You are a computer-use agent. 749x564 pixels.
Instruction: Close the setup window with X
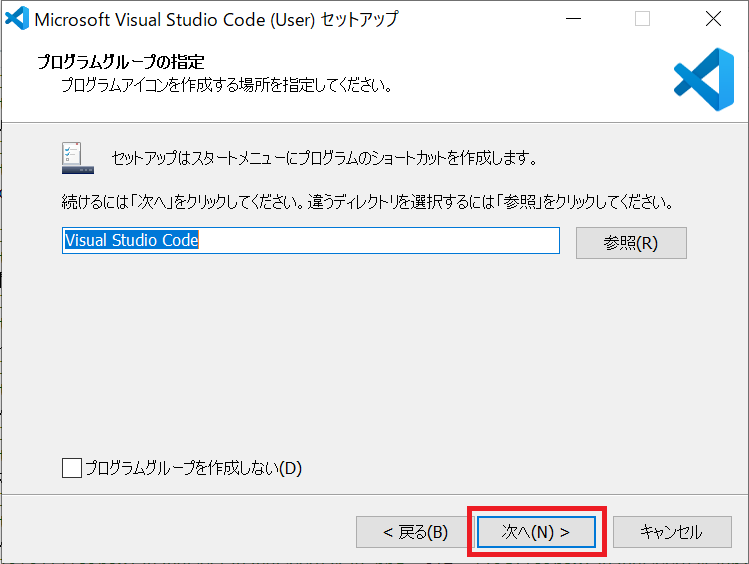click(713, 19)
